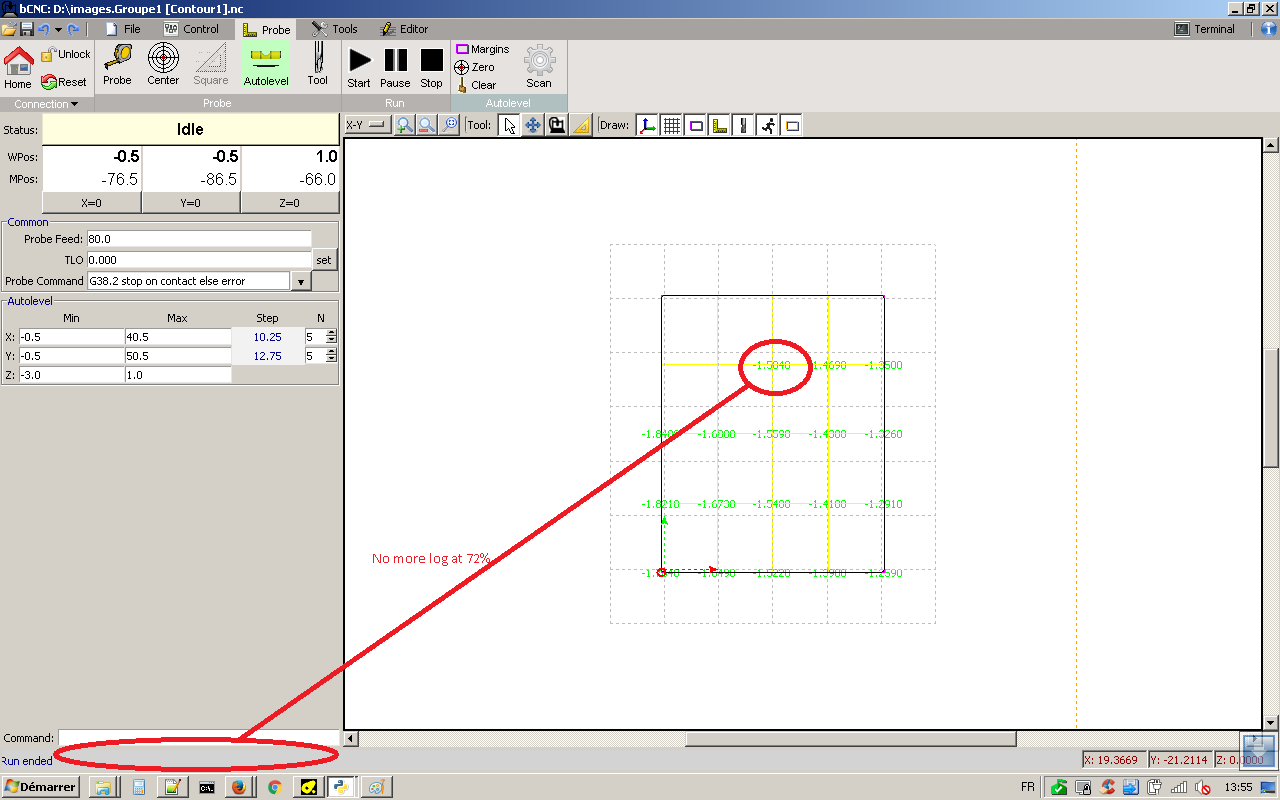Select the Tool end mill icon
Image resolution: width=1280 pixels, height=800 pixels.
(x=317, y=65)
